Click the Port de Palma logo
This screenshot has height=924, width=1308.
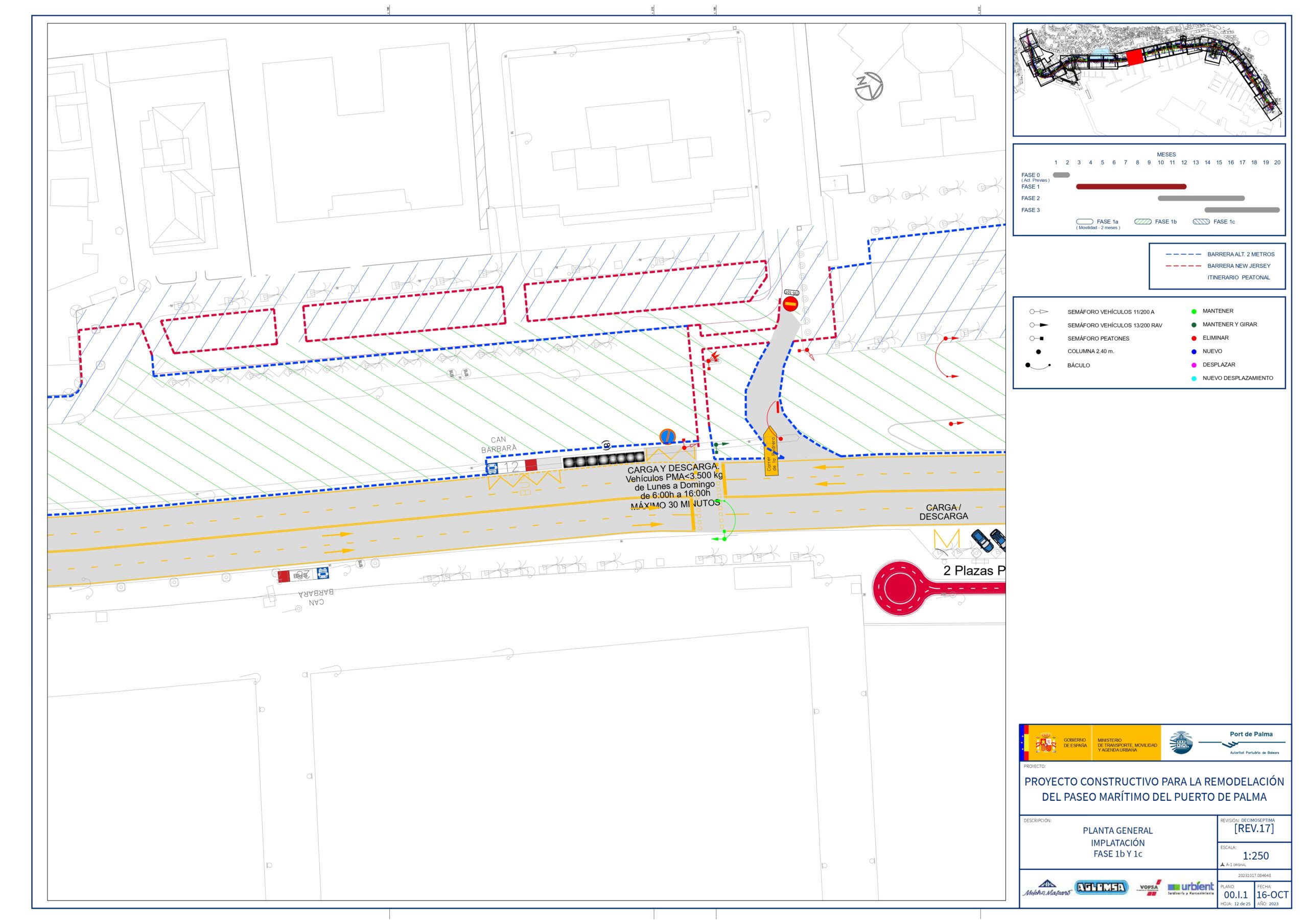click(x=1242, y=743)
